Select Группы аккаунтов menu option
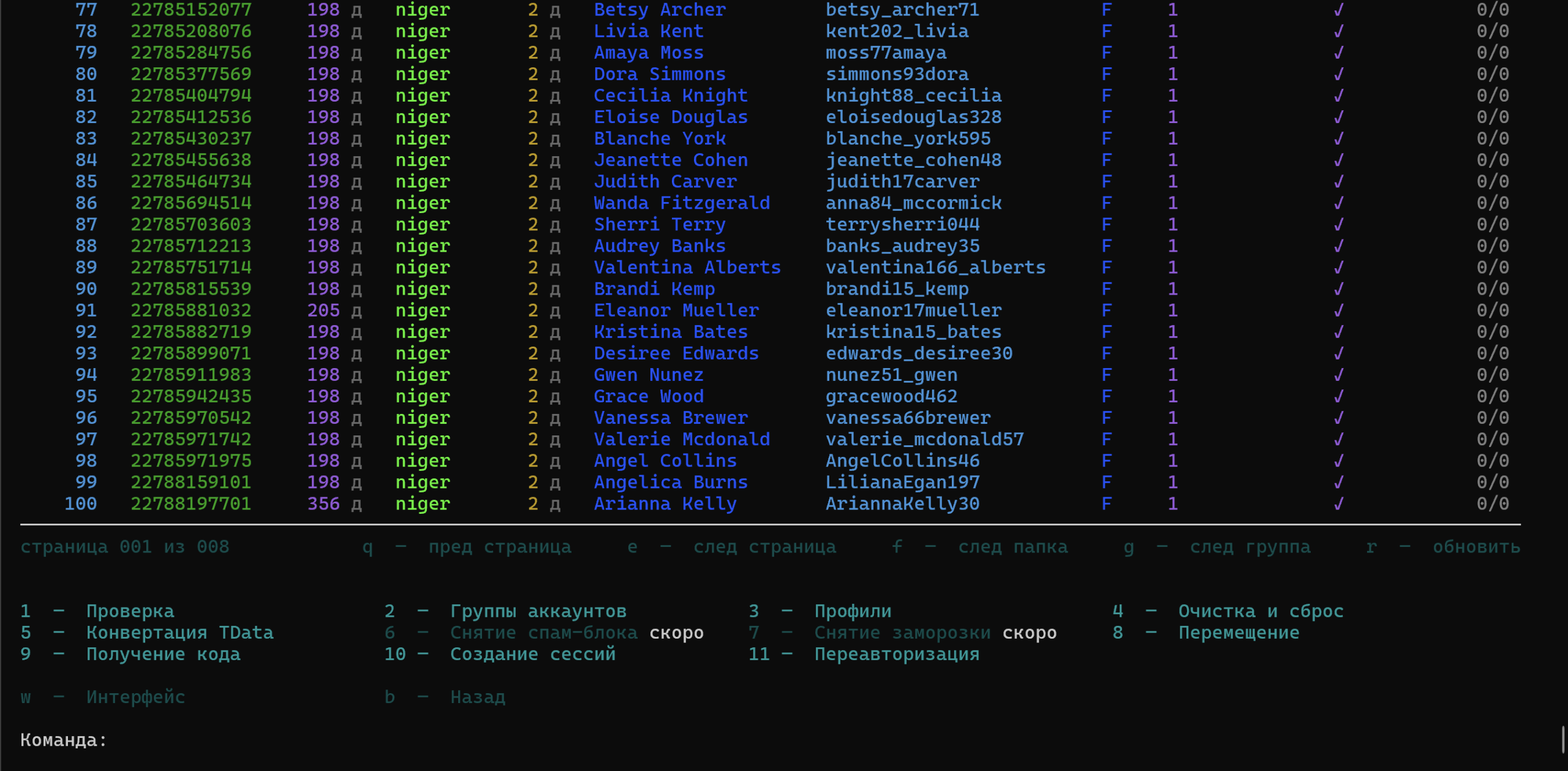1568x771 pixels. 538,611
